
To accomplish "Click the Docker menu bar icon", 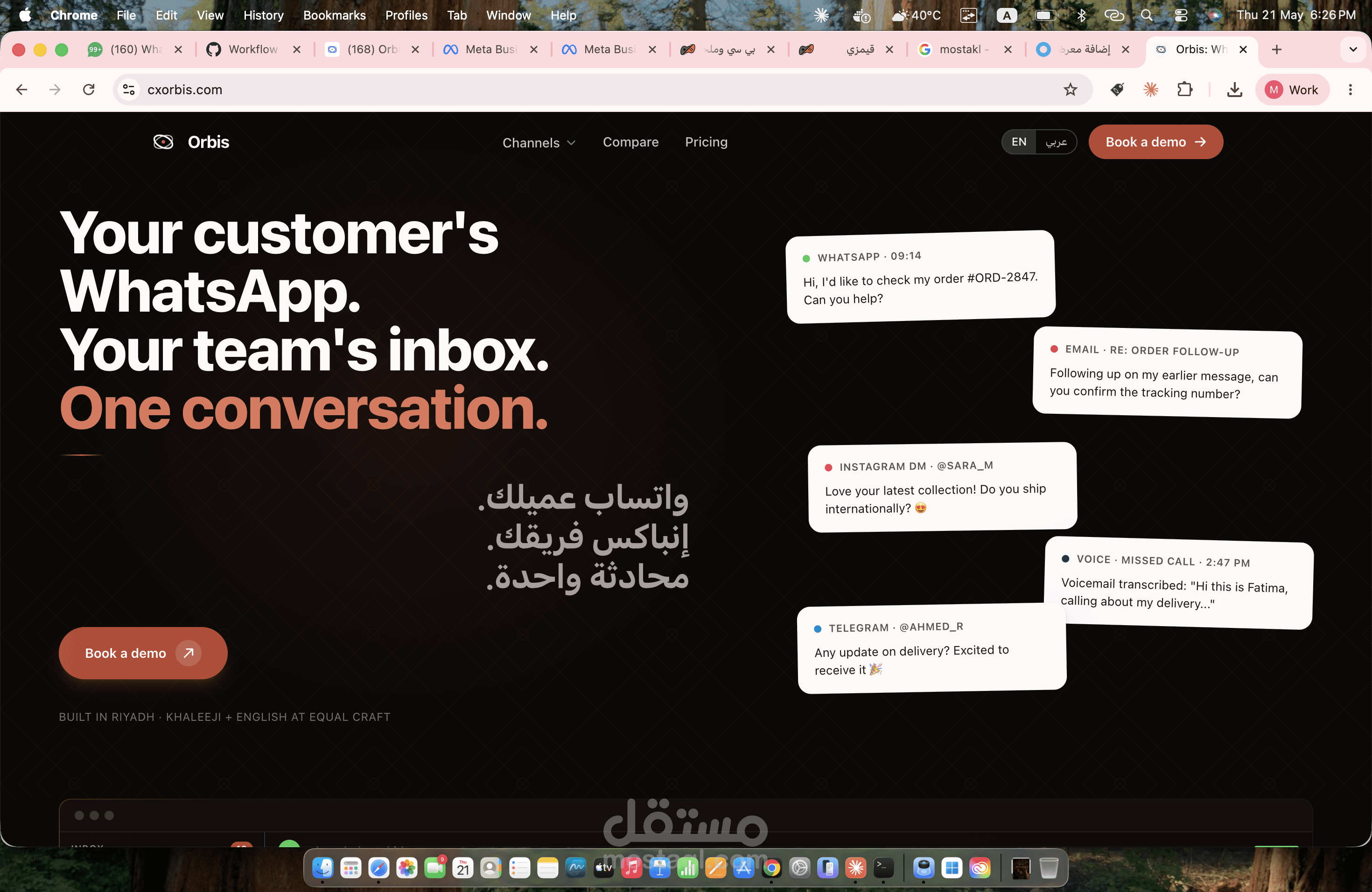I will point(861,15).
